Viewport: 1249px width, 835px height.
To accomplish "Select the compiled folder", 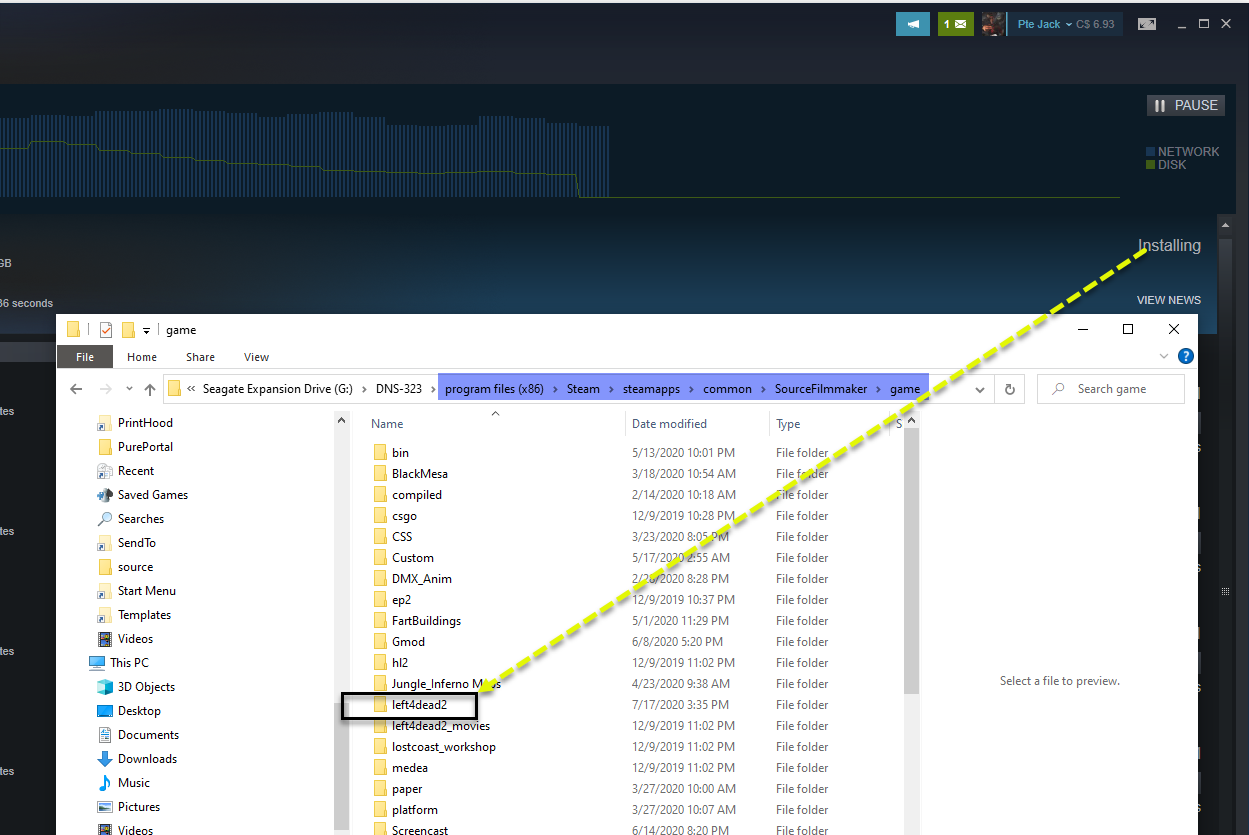I will (x=416, y=495).
